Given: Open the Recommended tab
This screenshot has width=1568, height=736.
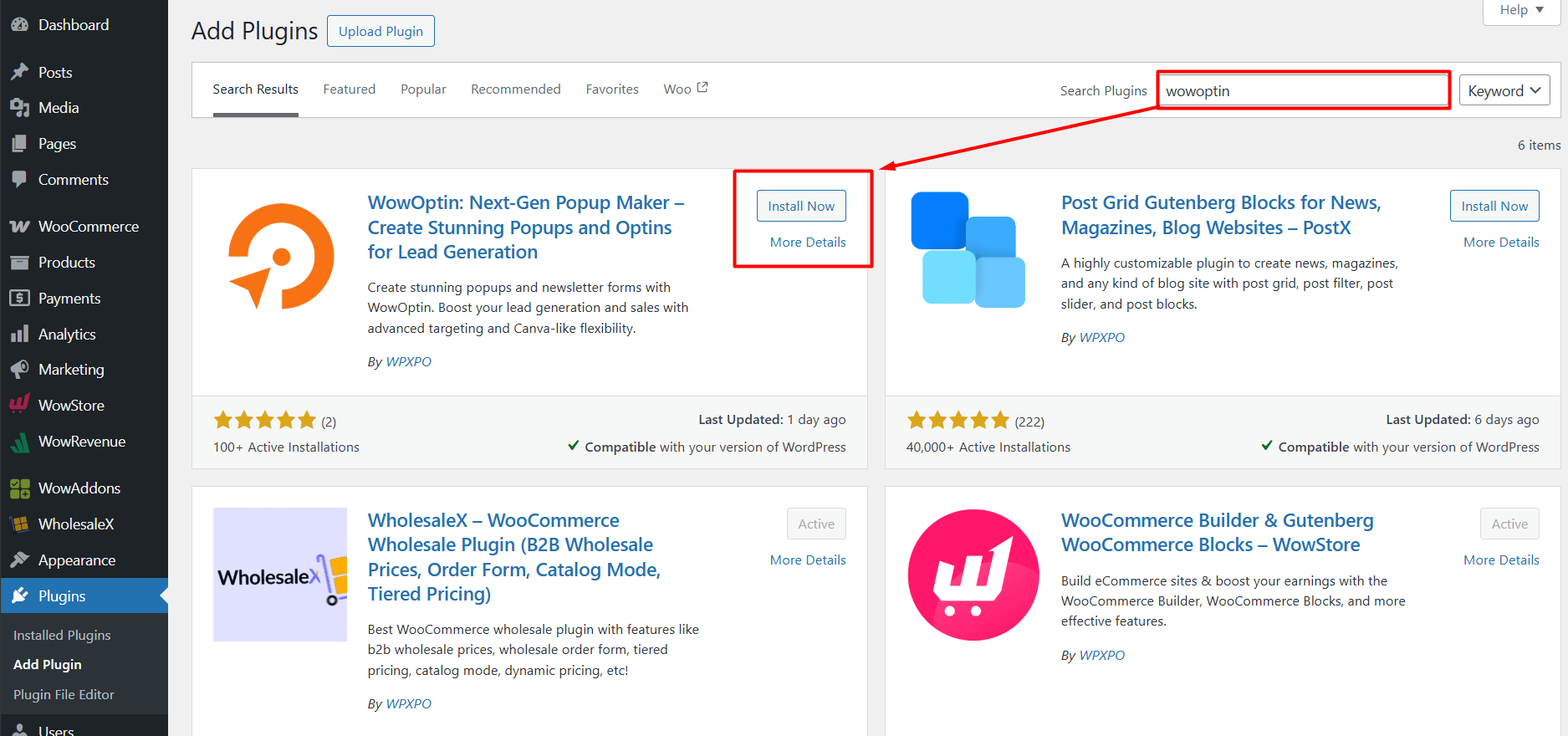Looking at the screenshot, I should [515, 89].
